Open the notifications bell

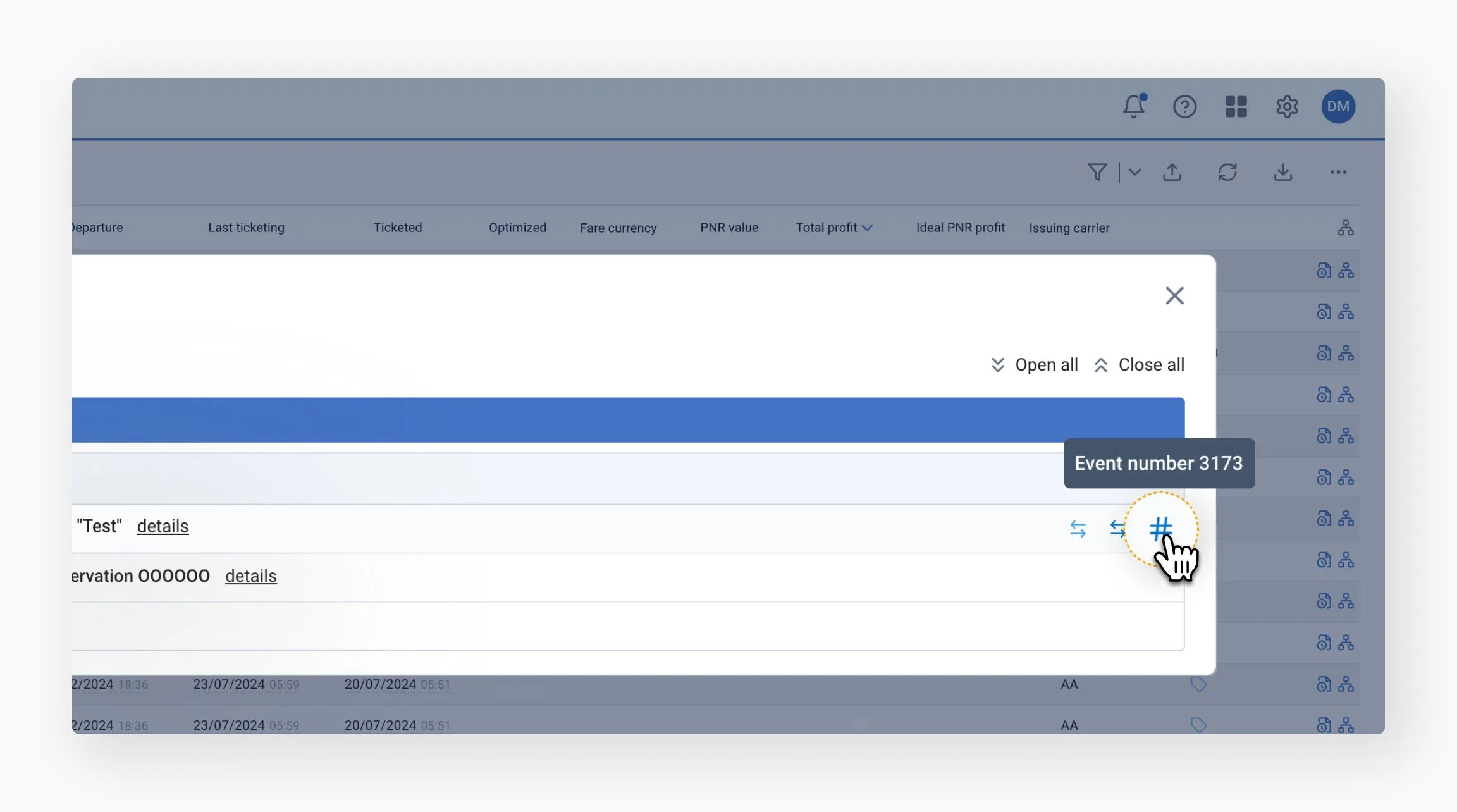tap(1134, 106)
